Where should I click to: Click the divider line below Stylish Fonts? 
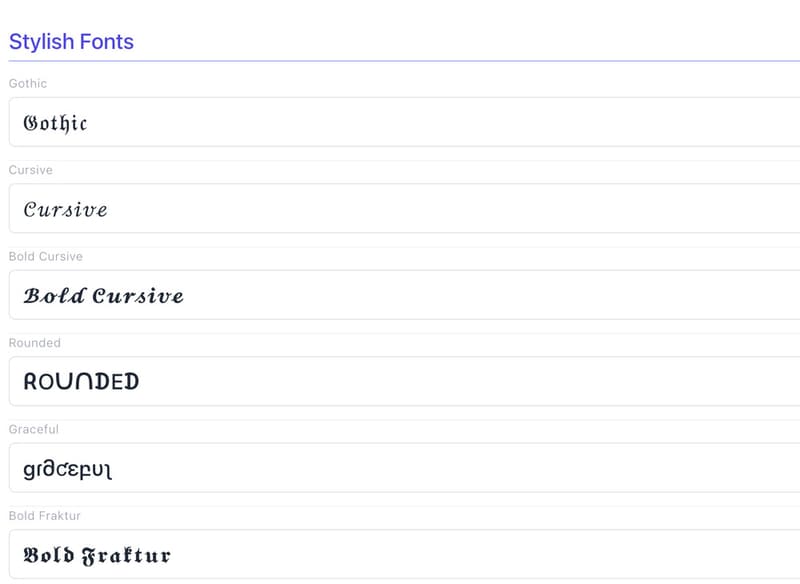(x=400, y=62)
